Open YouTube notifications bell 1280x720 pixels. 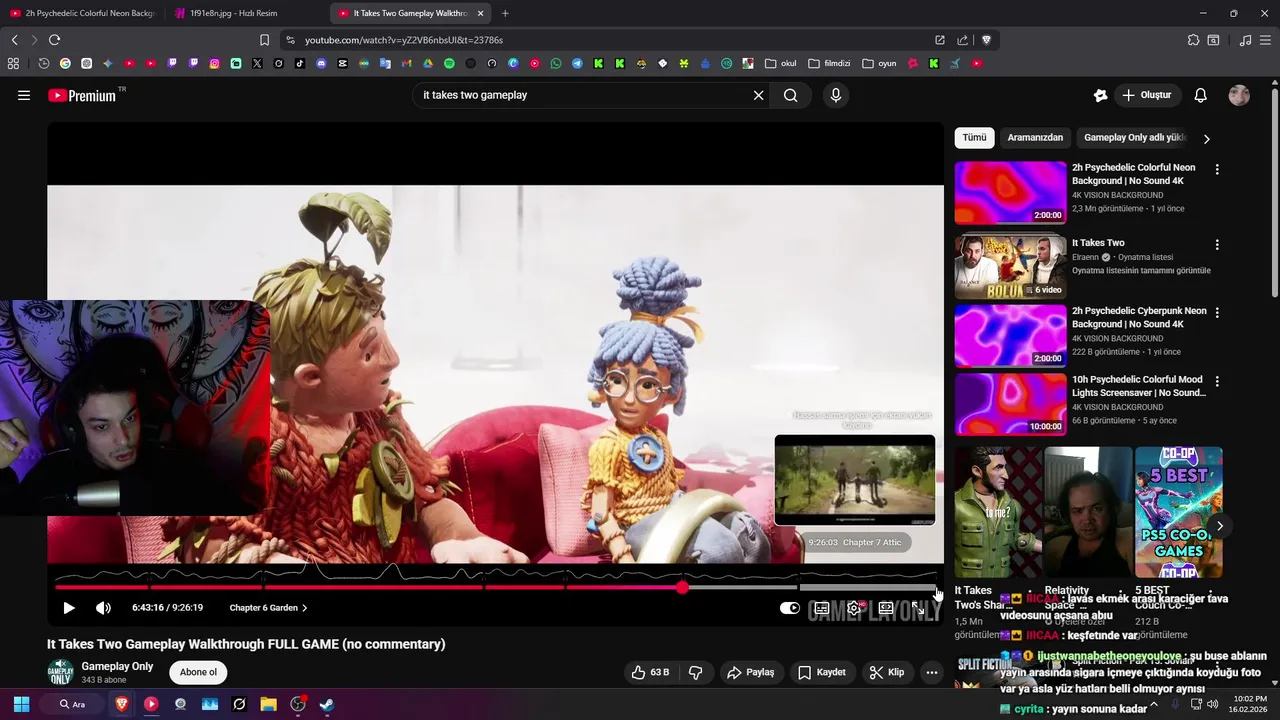coord(1201,95)
